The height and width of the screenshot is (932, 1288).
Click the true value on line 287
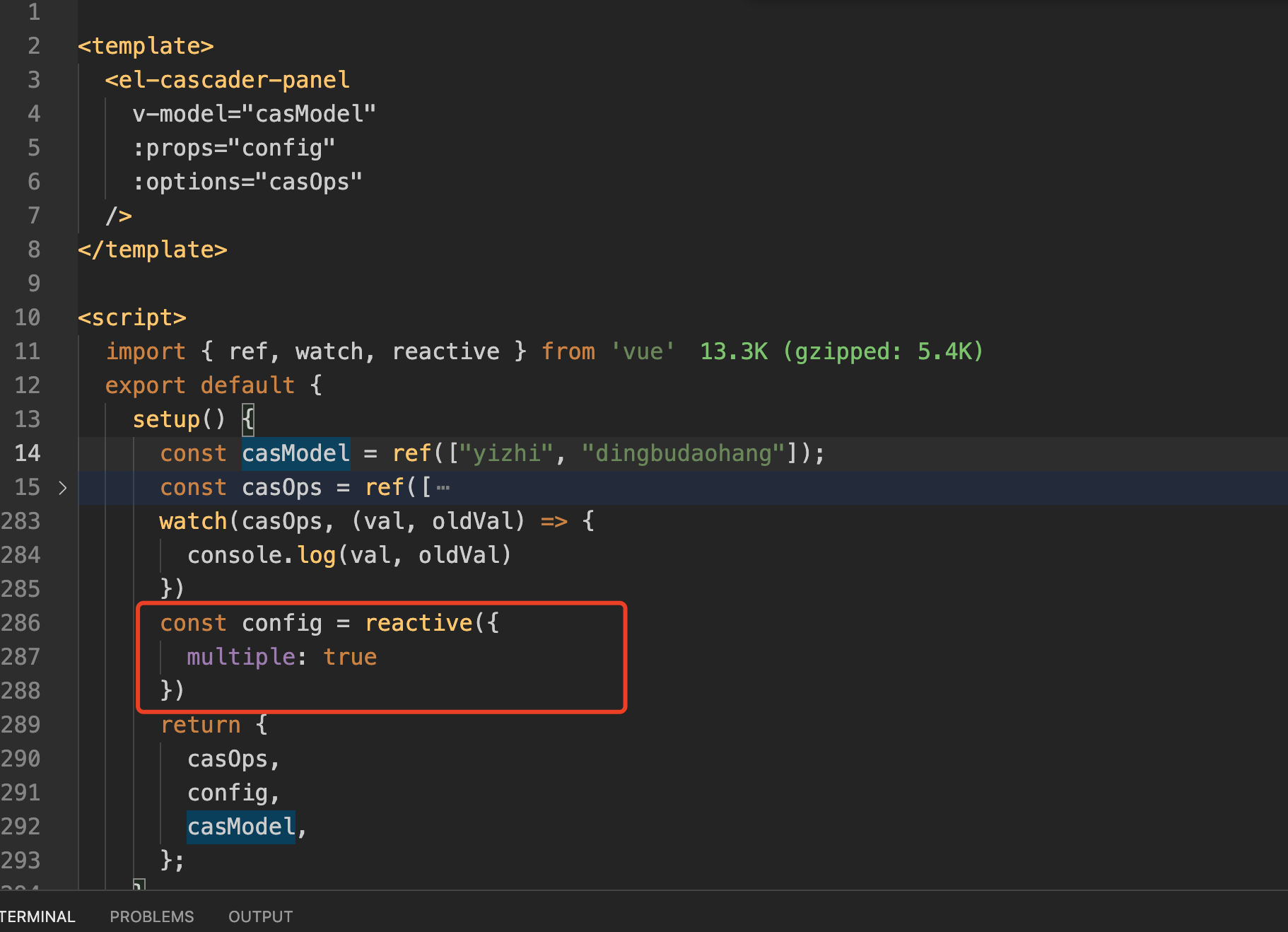[x=350, y=657]
